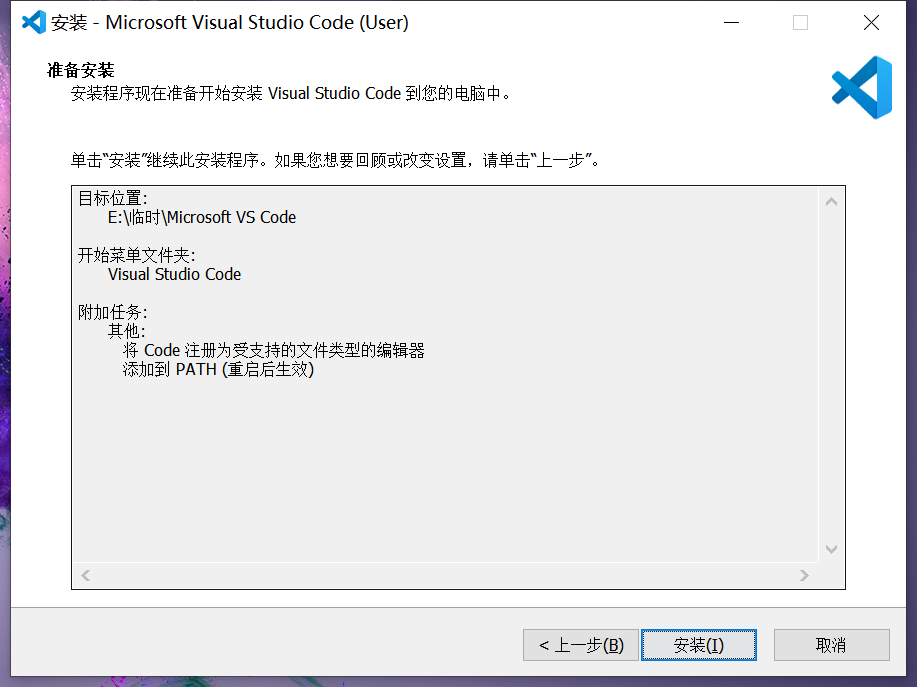
Task: Click the scroll-right arrow below the summary box
Action: pos(804,574)
